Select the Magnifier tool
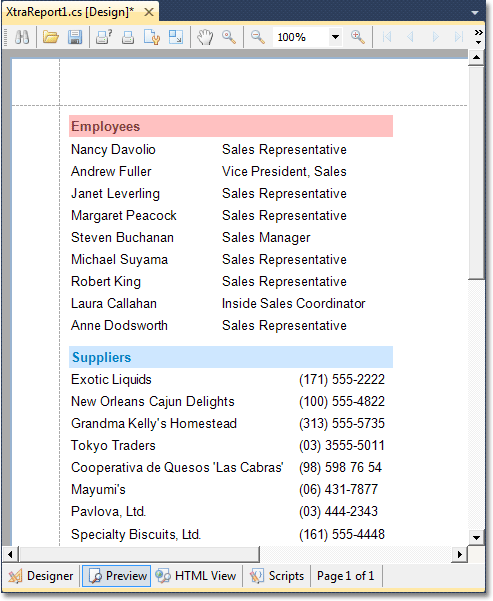493x601 pixels. coord(229,37)
